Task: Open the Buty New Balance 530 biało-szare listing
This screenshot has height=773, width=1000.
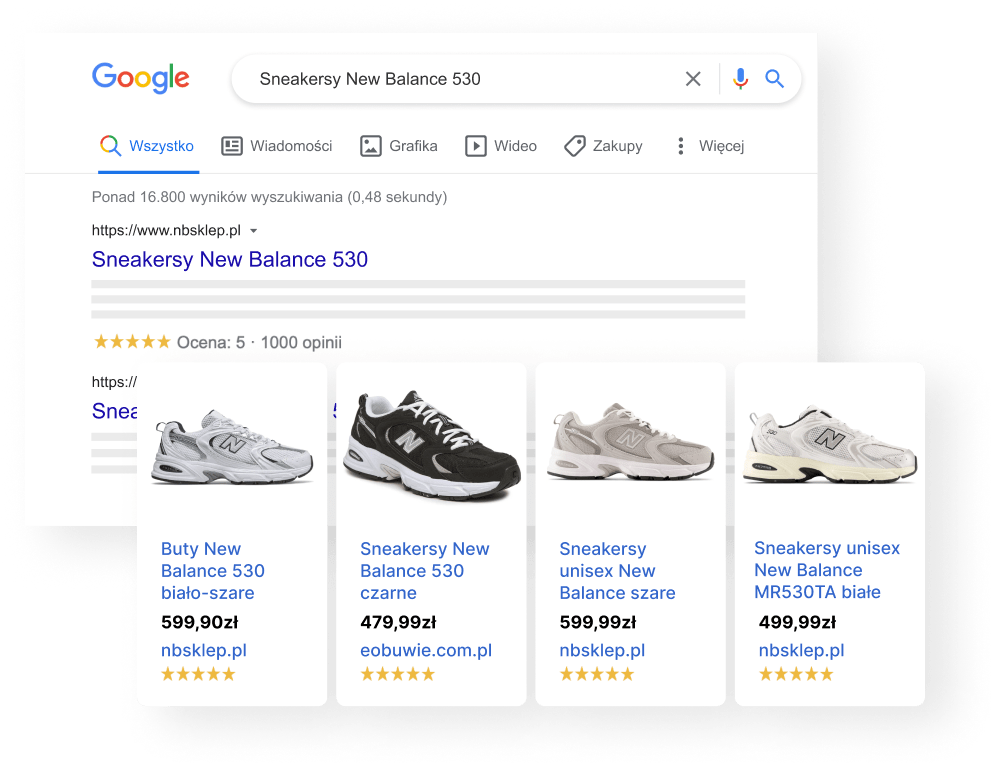Action: point(213,571)
